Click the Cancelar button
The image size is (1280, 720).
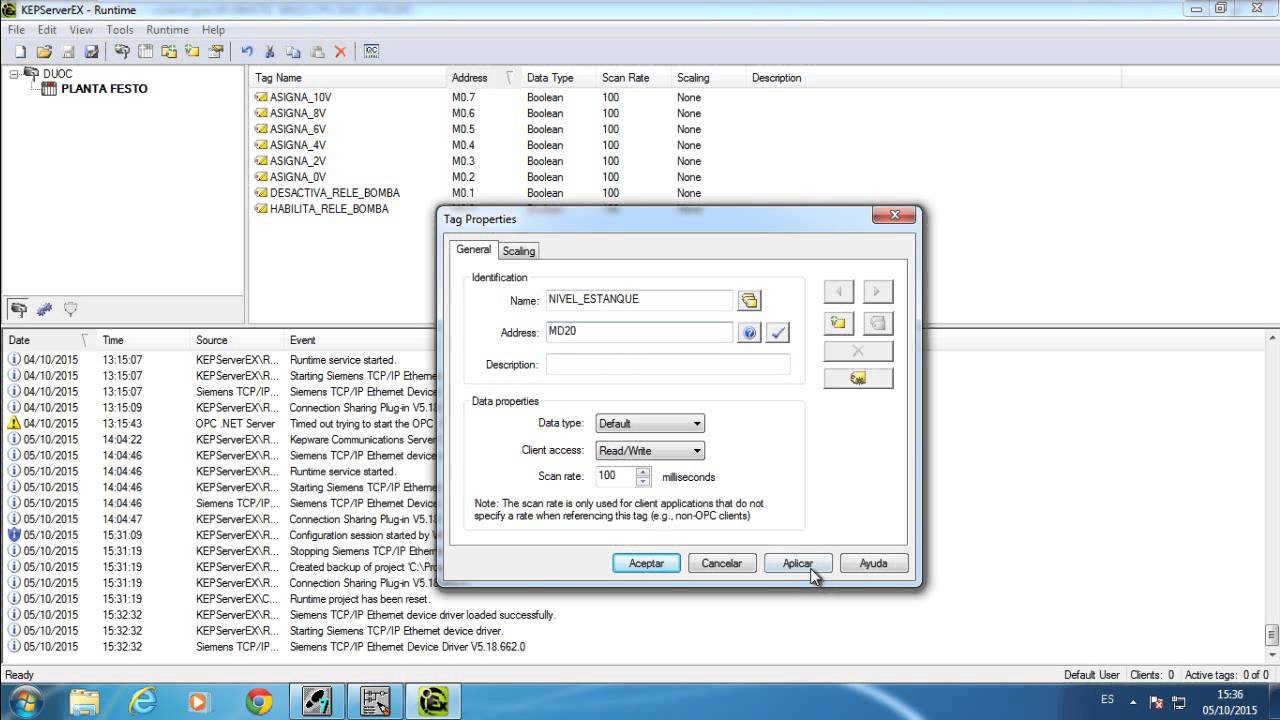(721, 563)
